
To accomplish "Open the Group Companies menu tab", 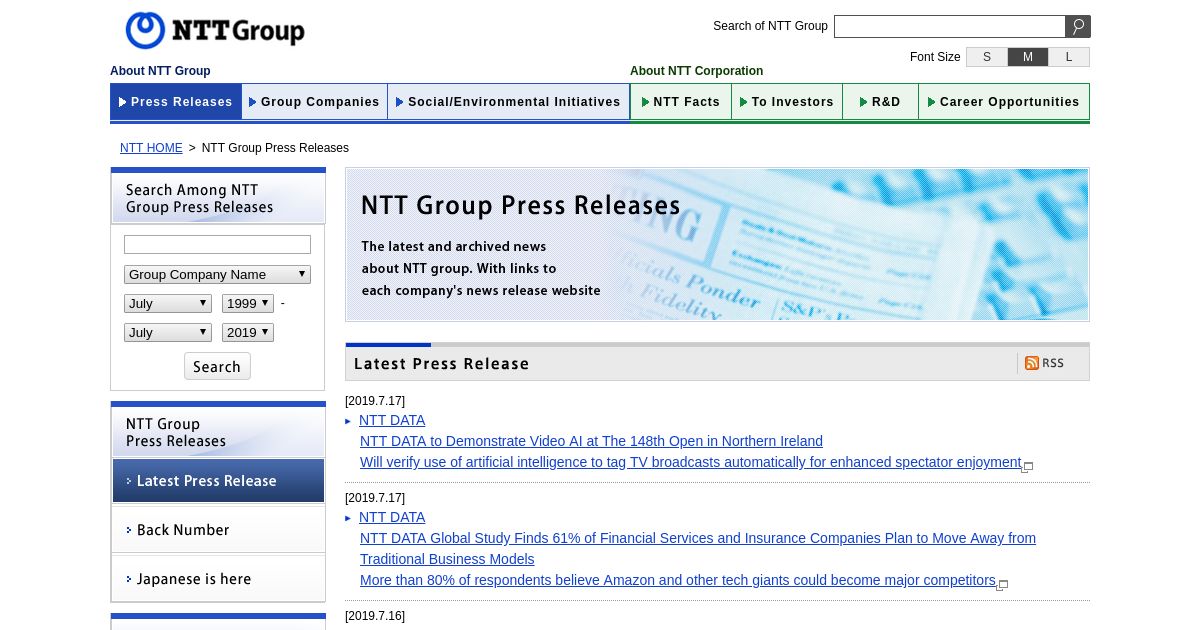I will pos(314,102).
